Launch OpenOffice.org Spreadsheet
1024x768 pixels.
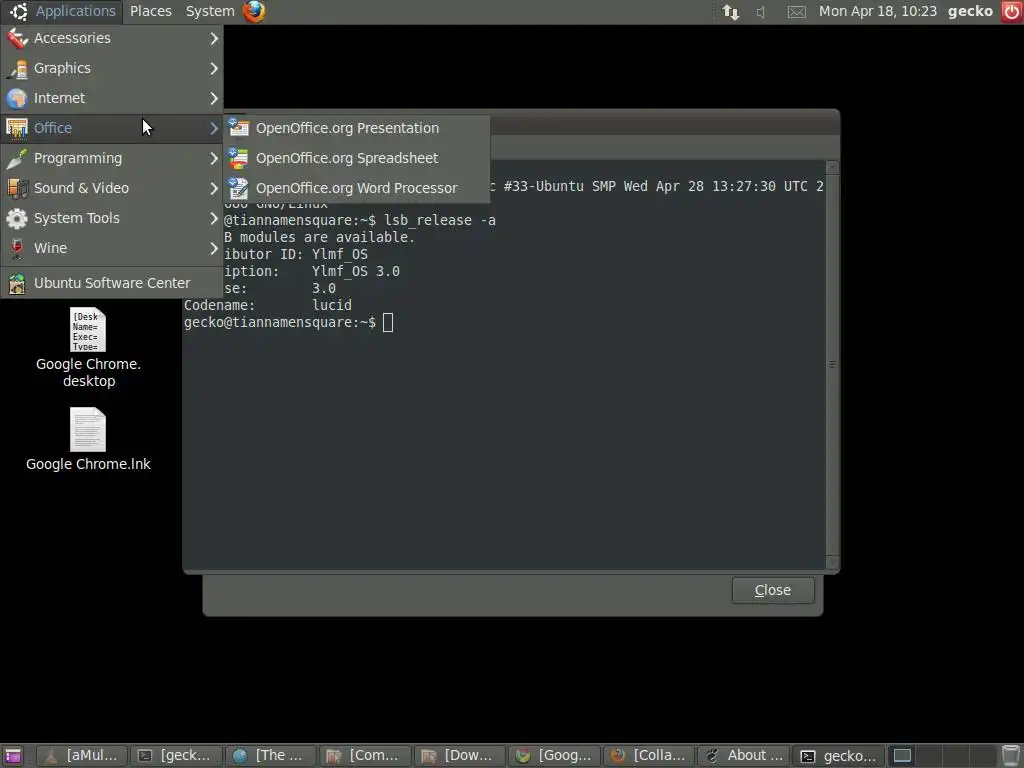pyautogui.click(x=357, y=158)
